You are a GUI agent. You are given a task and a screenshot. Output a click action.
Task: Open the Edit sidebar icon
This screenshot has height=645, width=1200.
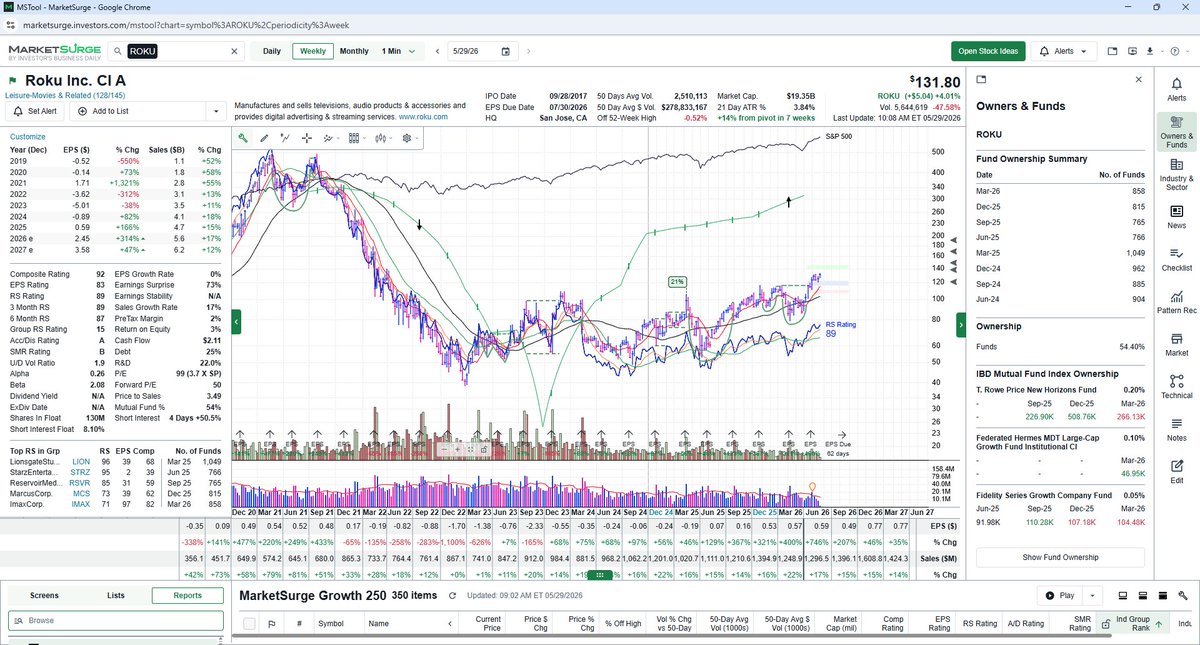tap(1177, 471)
